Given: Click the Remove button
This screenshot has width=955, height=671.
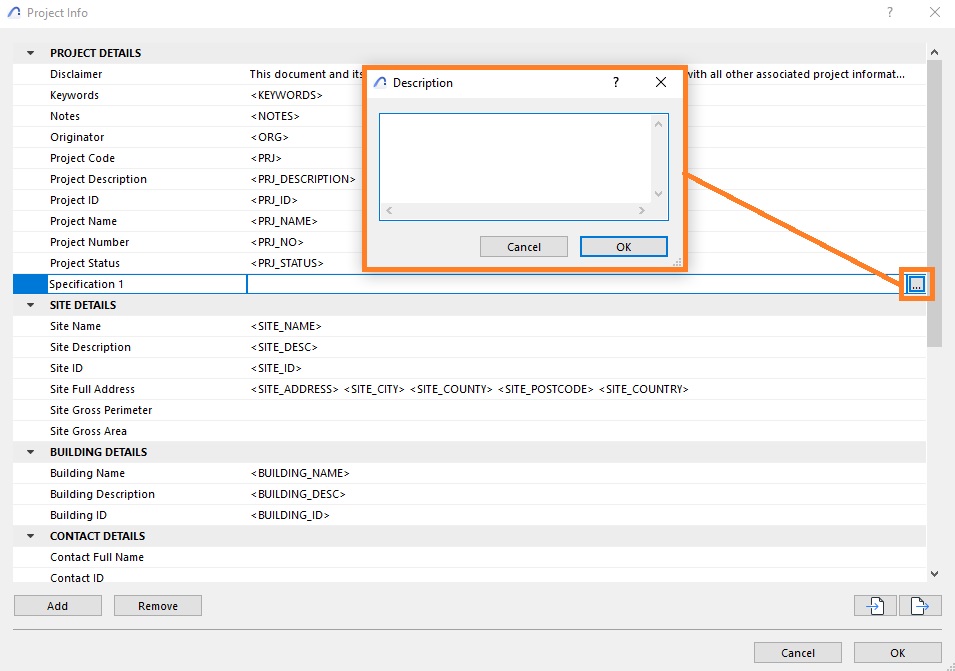Looking at the screenshot, I should (x=158, y=606).
